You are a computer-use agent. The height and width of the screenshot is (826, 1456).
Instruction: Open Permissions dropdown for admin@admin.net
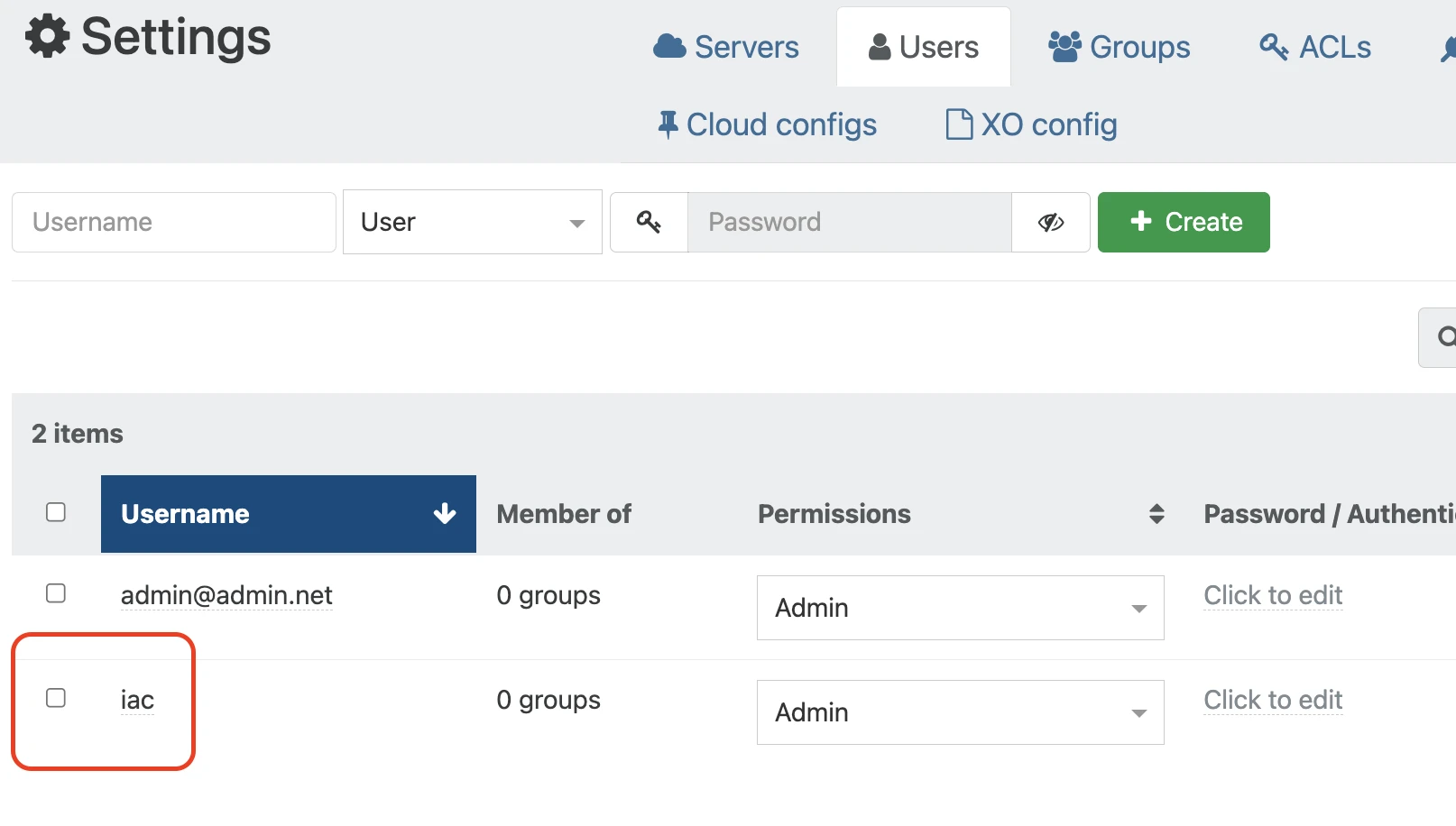tap(961, 608)
